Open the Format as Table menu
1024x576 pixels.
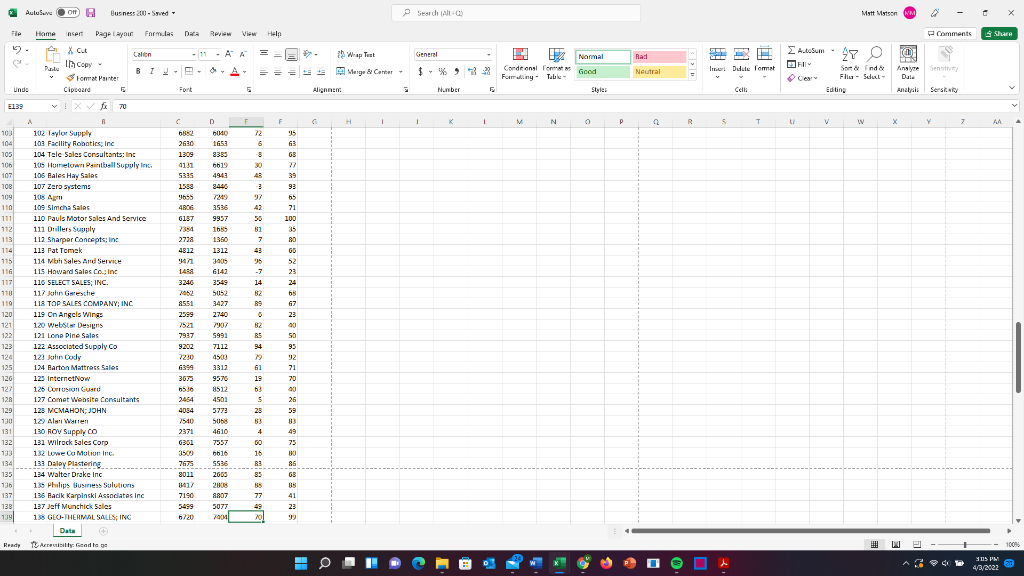(556, 63)
